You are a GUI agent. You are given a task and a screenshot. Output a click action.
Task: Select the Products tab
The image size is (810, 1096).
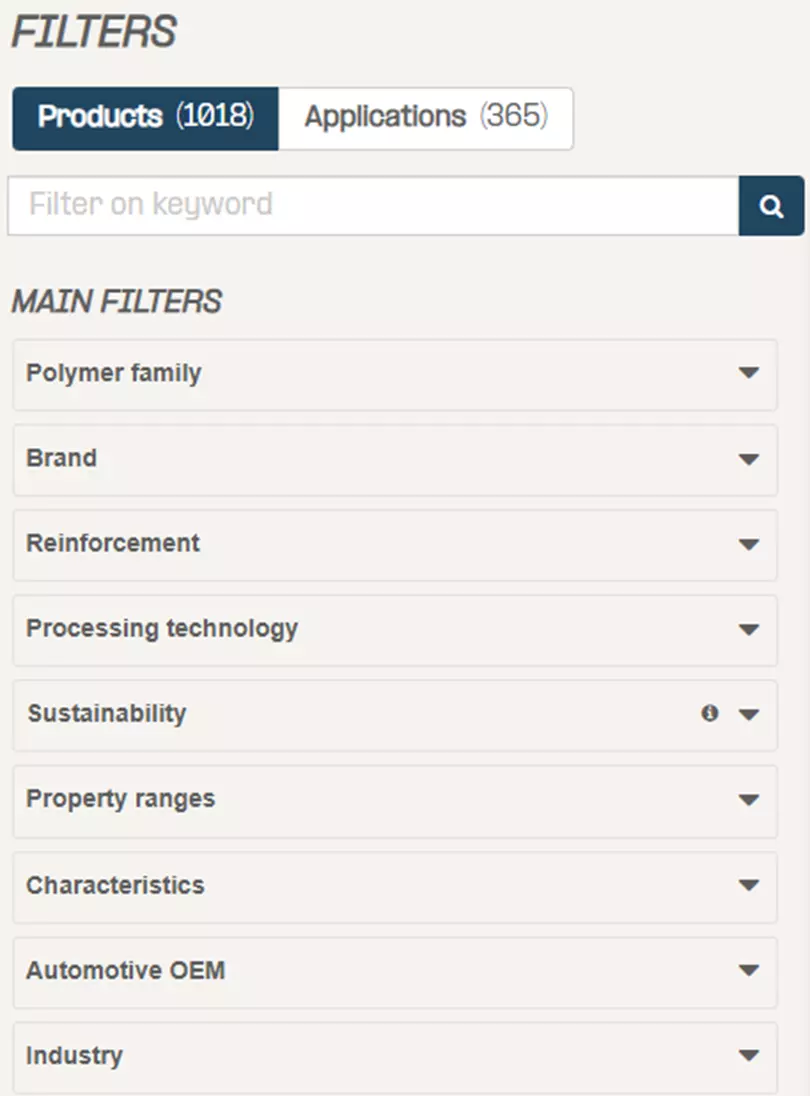coord(144,117)
